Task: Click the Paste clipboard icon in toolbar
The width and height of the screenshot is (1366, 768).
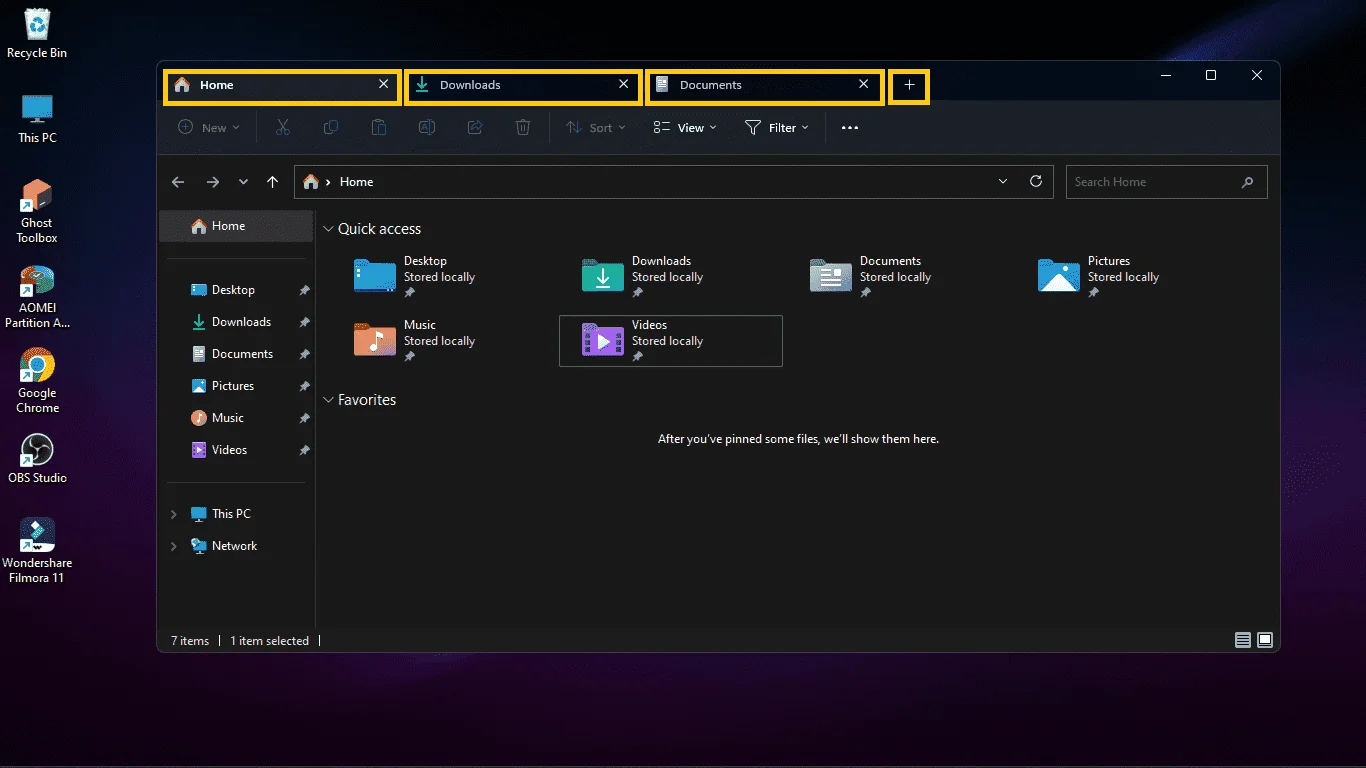Action: [x=379, y=128]
